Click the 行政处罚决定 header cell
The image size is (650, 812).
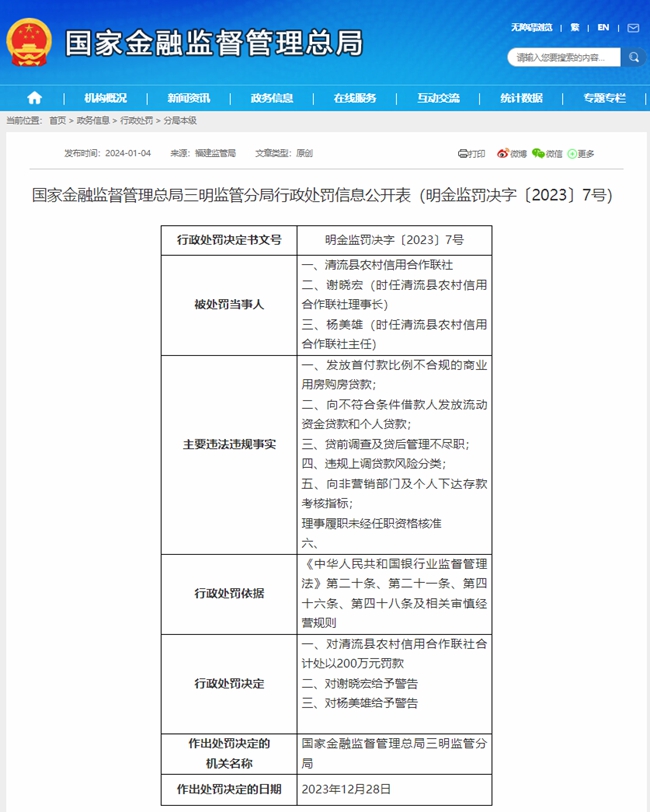tap(229, 684)
